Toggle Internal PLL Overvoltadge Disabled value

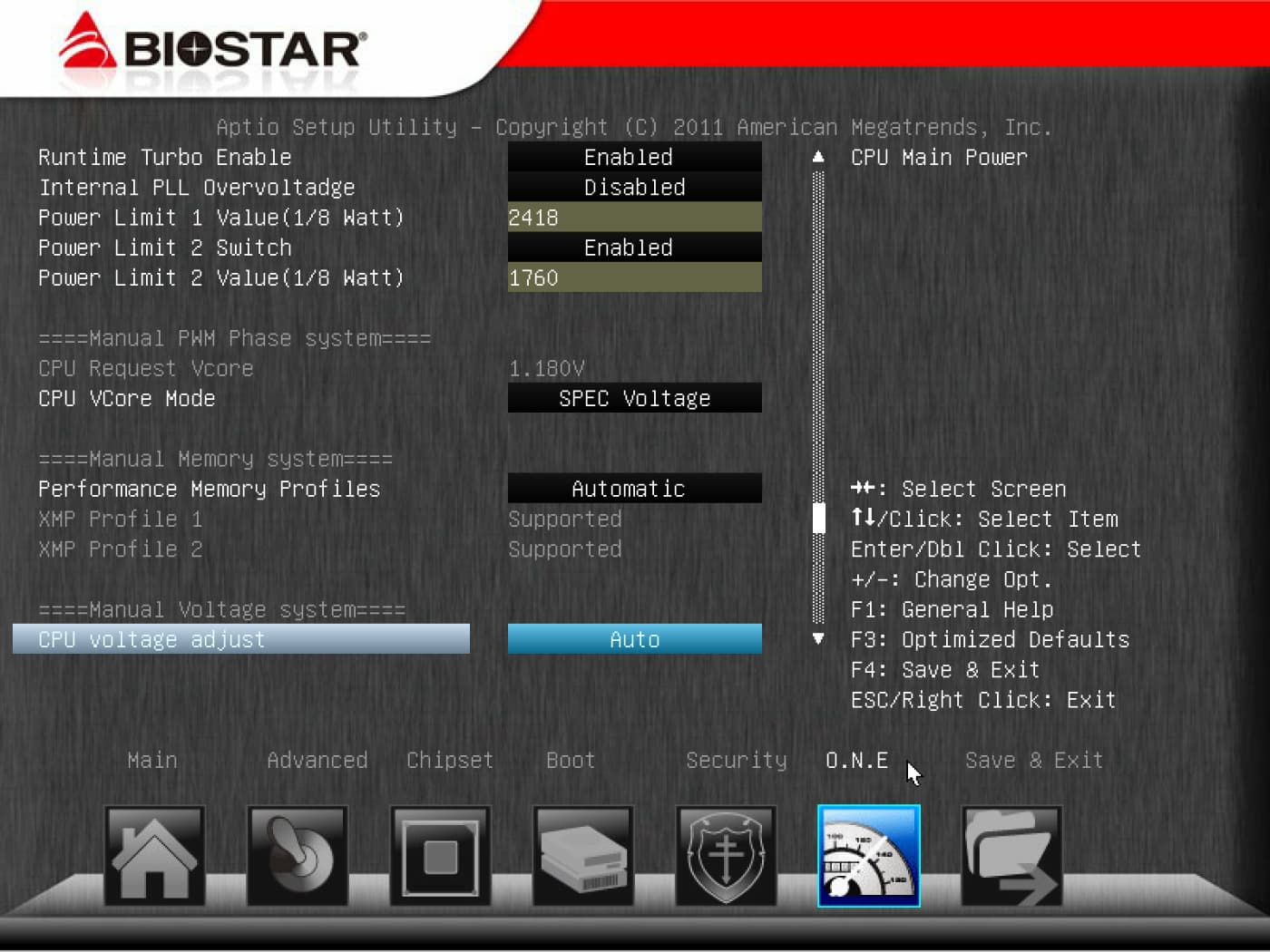[x=635, y=187]
